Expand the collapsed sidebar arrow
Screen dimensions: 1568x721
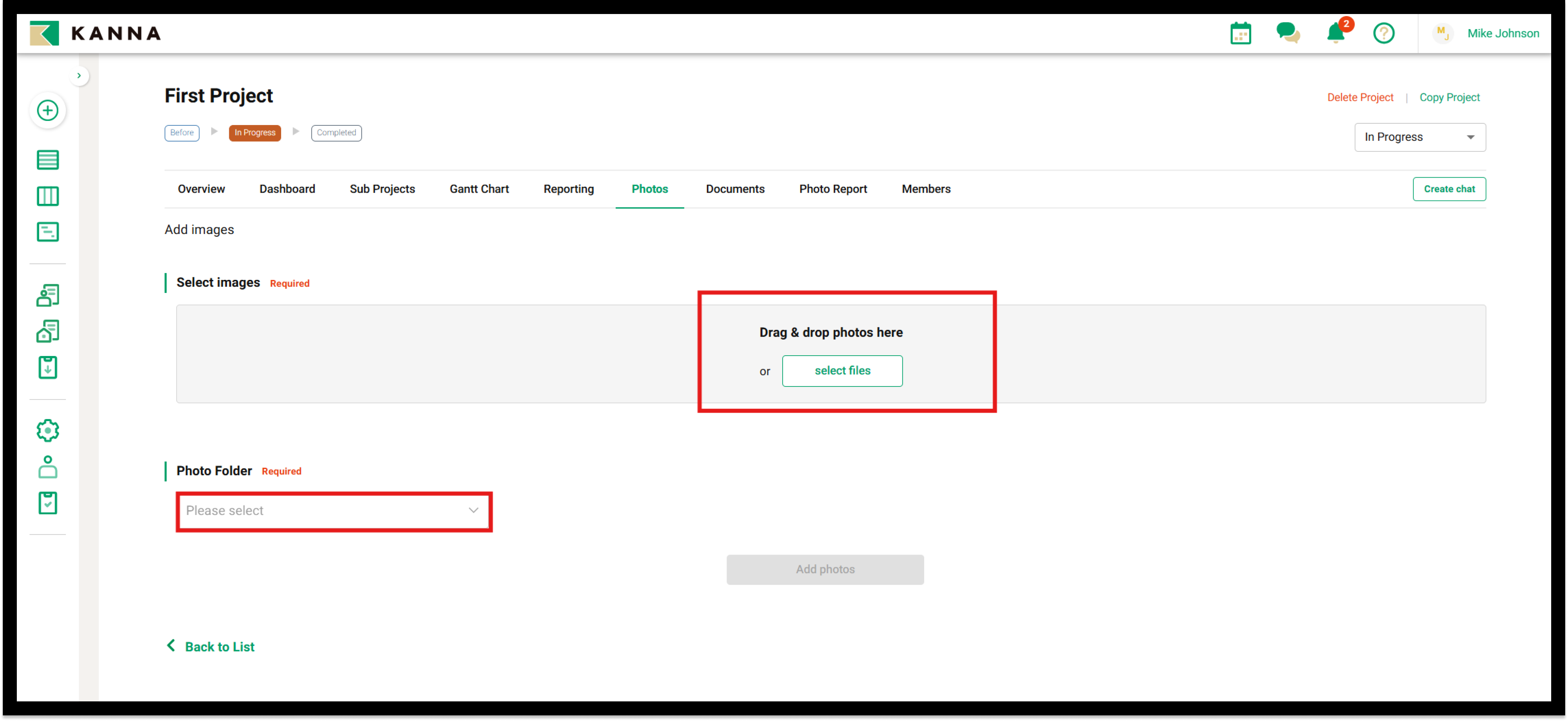pyautogui.click(x=79, y=75)
